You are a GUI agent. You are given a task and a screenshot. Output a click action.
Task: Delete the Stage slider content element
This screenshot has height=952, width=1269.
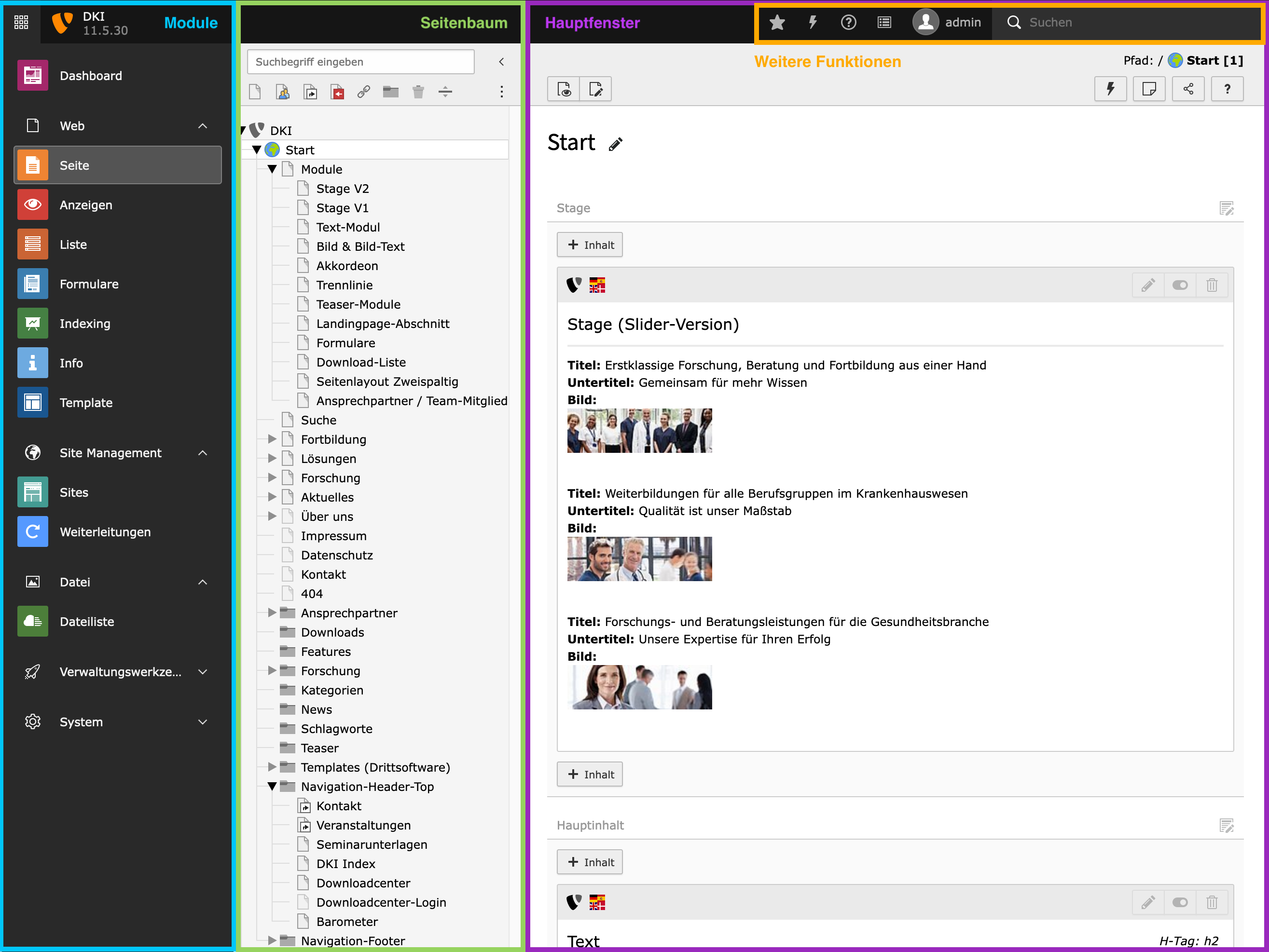[1212, 285]
